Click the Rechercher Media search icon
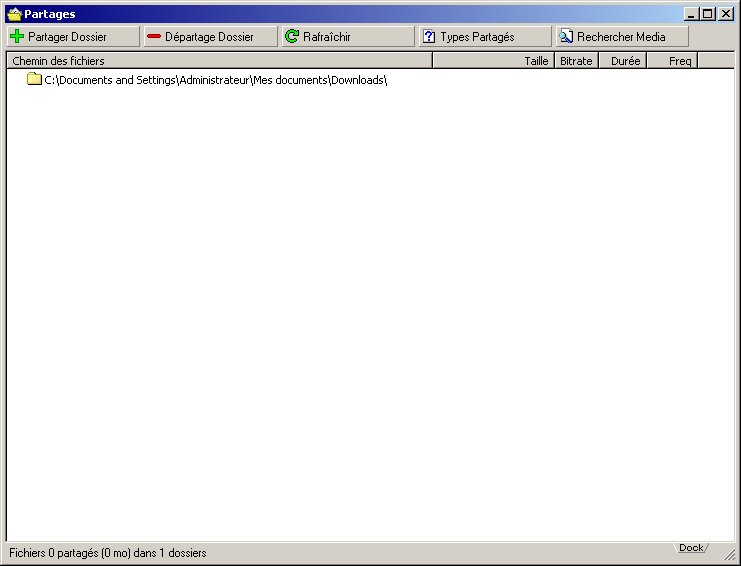This screenshot has width=741, height=566. click(x=566, y=37)
